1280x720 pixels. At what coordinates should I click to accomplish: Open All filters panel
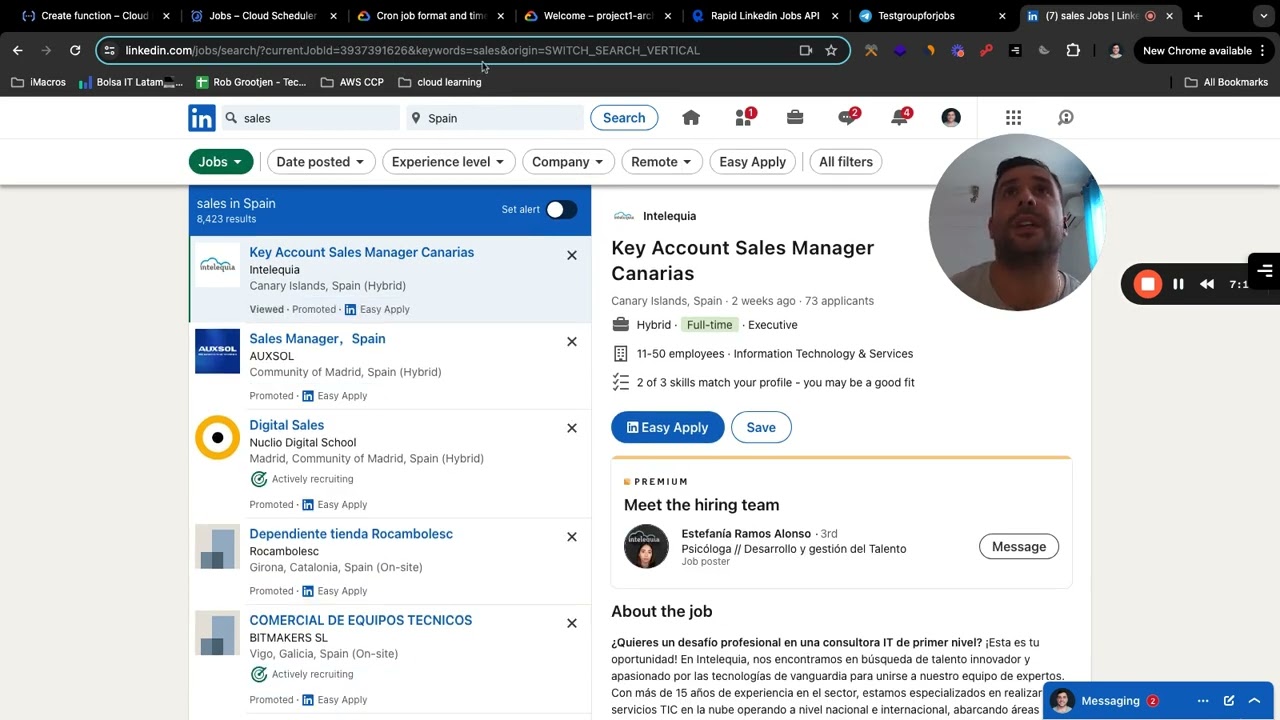846,162
